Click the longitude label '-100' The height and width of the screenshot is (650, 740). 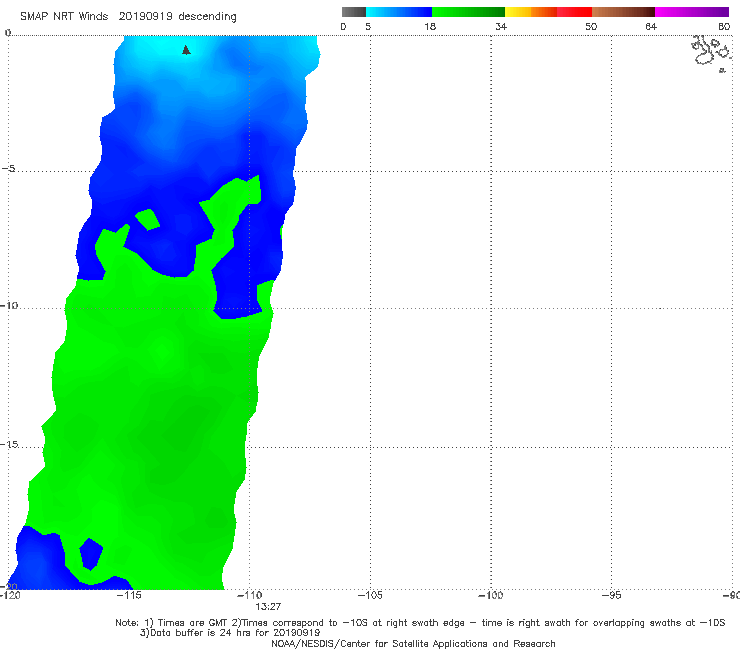491,595
